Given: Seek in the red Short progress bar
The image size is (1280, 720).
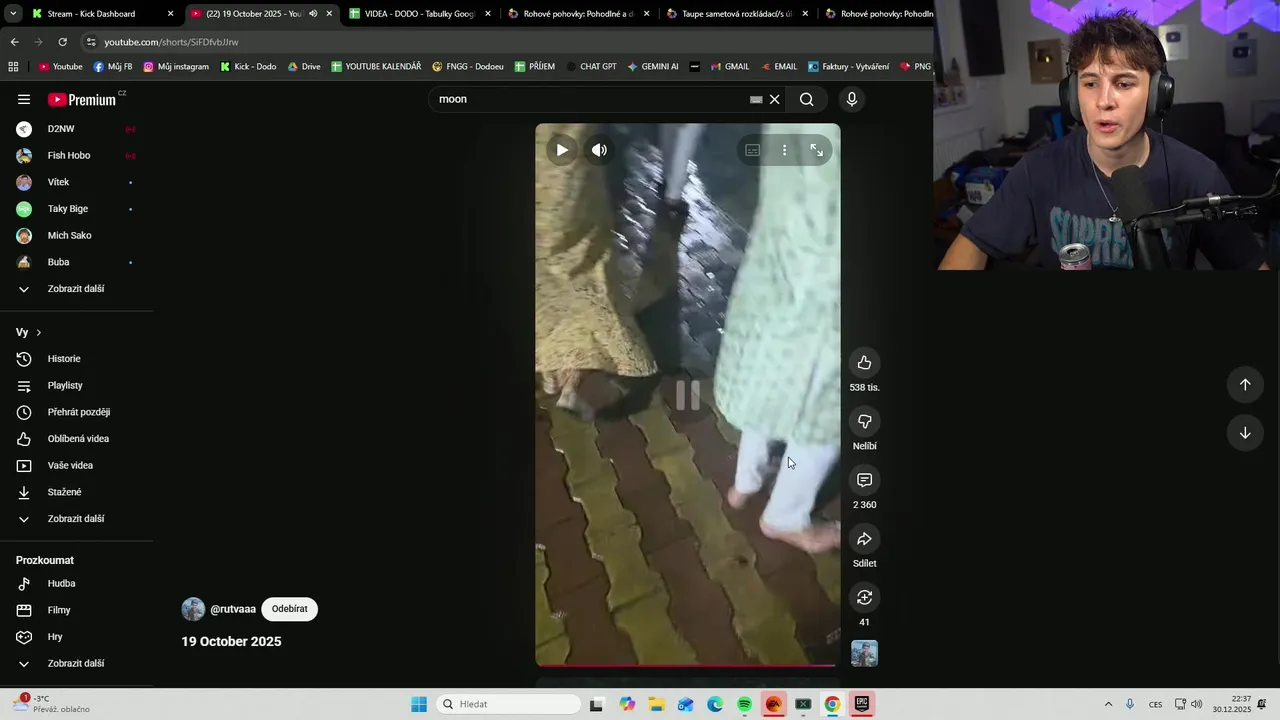Looking at the screenshot, I should point(687,665).
